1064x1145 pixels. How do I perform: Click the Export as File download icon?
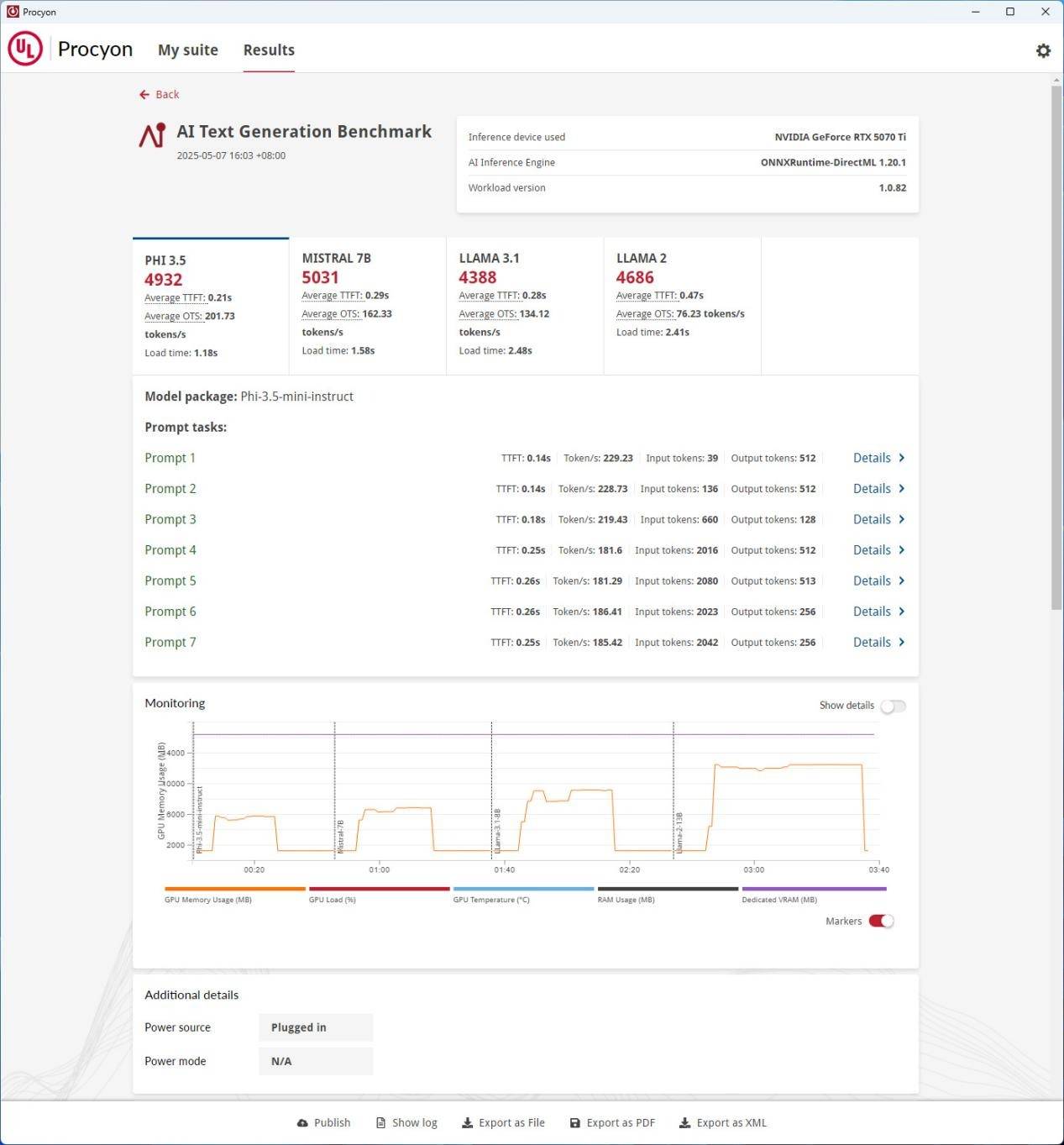tap(467, 1123)
